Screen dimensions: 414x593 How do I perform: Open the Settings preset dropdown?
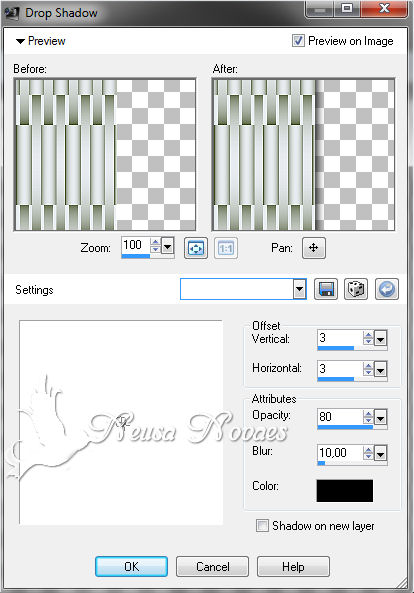pos(300,289)
